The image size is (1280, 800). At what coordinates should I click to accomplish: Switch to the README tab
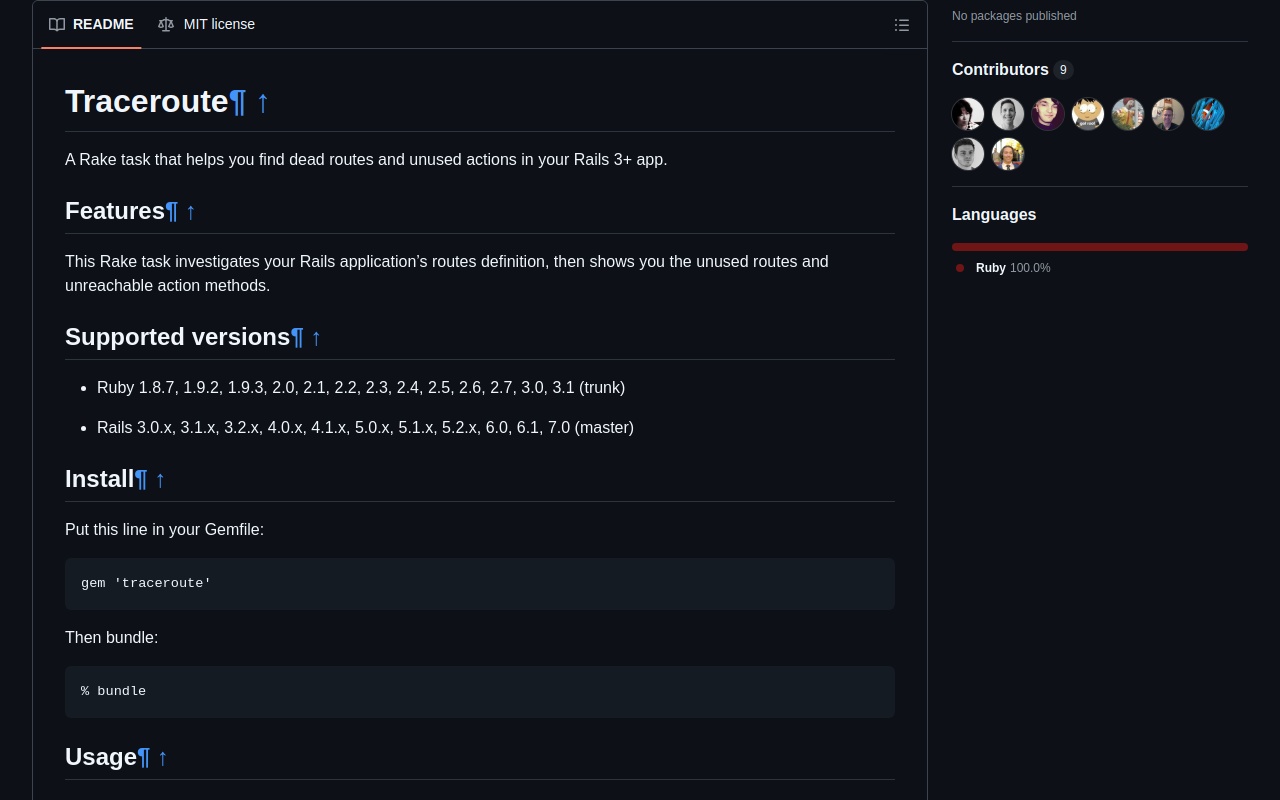[103, 24]
